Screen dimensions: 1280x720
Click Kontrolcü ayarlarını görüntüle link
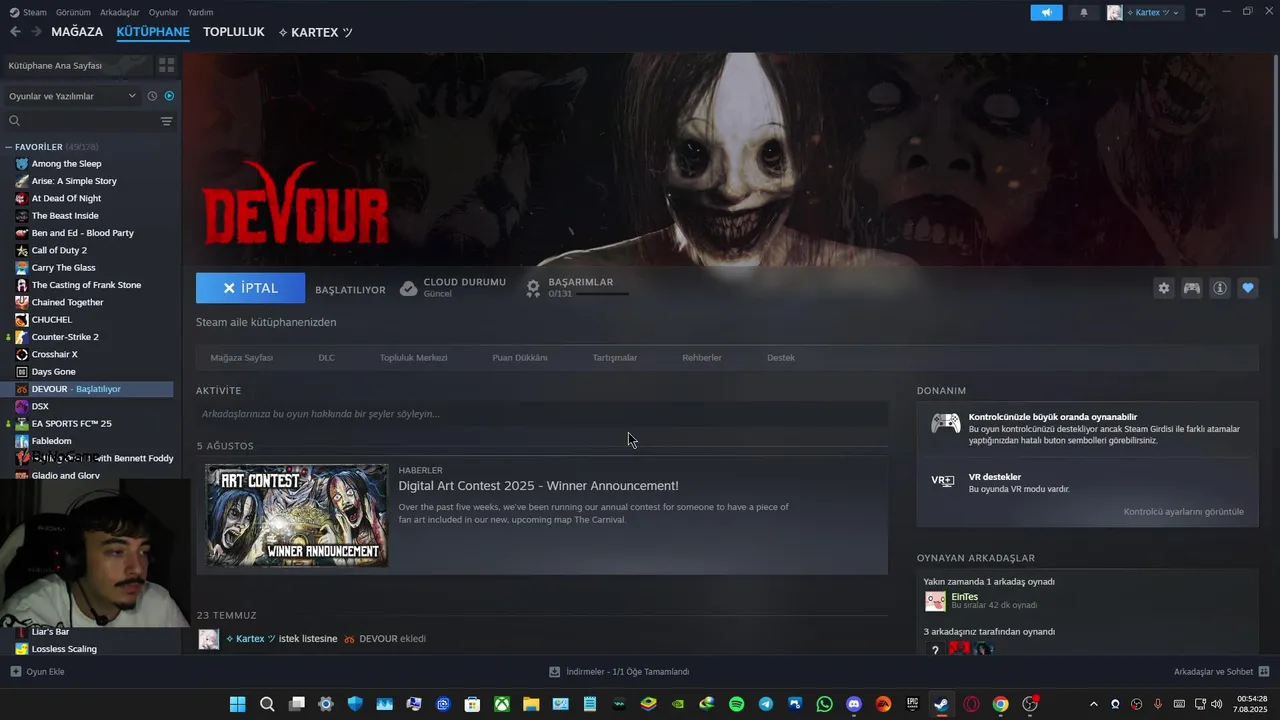pyautogui.click(x=1184, y=512)
